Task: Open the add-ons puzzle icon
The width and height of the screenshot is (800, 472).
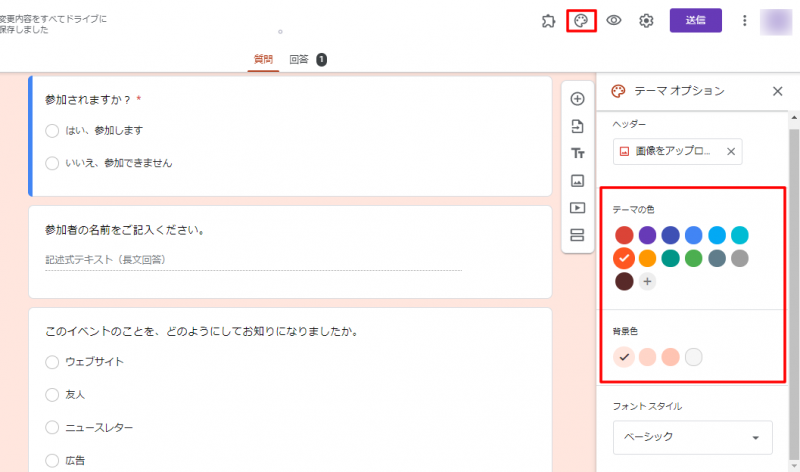Action: (548, 21)
